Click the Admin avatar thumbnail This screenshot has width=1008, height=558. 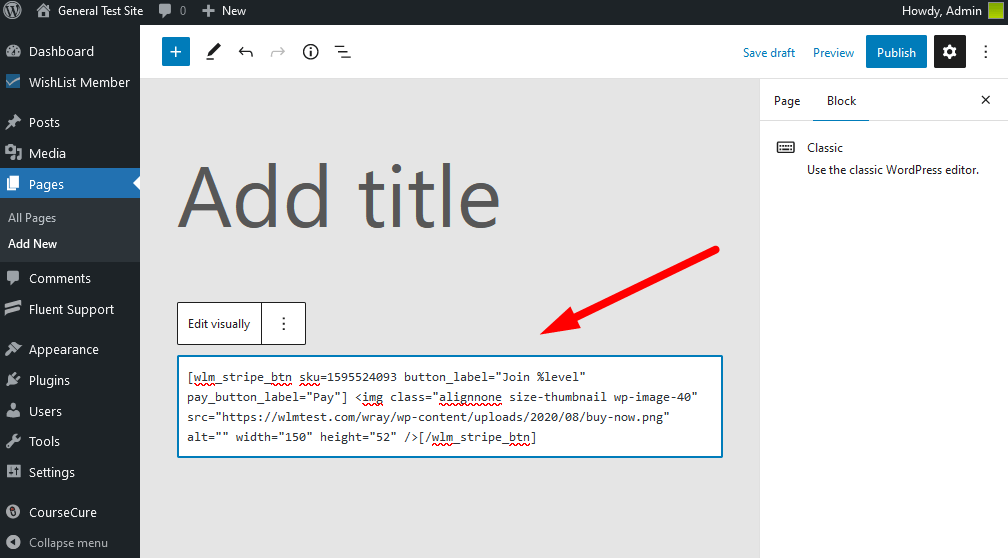[996, 11]
